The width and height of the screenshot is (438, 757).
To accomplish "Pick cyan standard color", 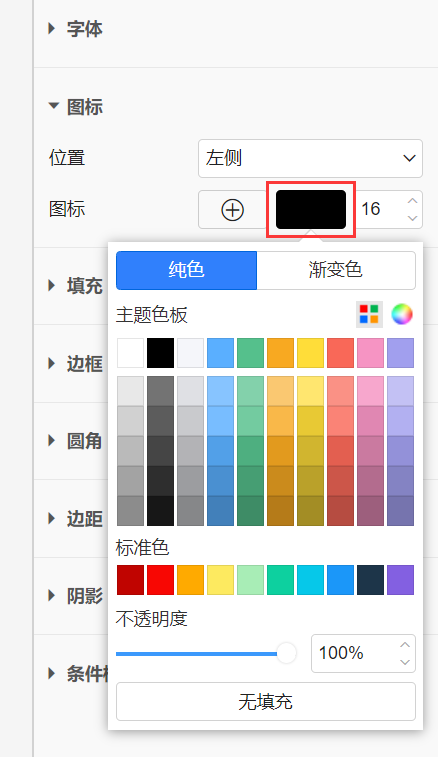I will tap(310, 580).
